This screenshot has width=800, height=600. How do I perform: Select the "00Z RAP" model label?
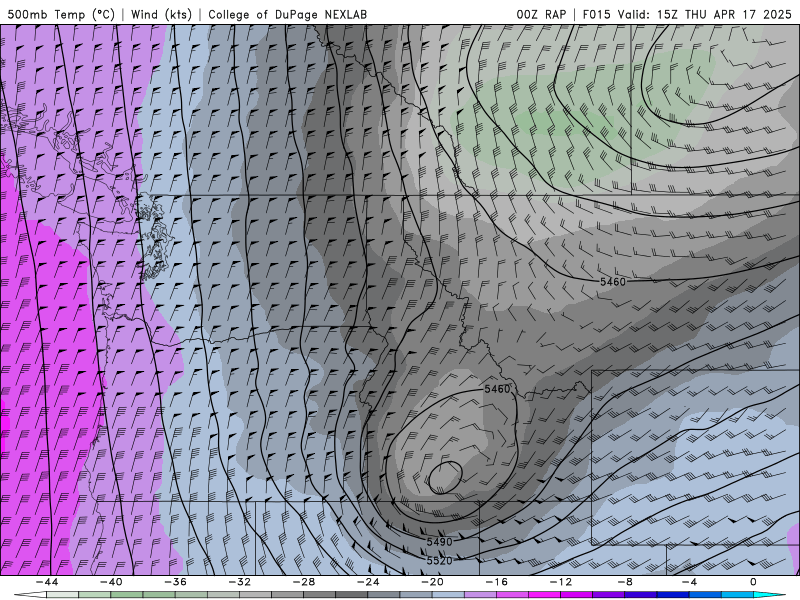point(541,14)
